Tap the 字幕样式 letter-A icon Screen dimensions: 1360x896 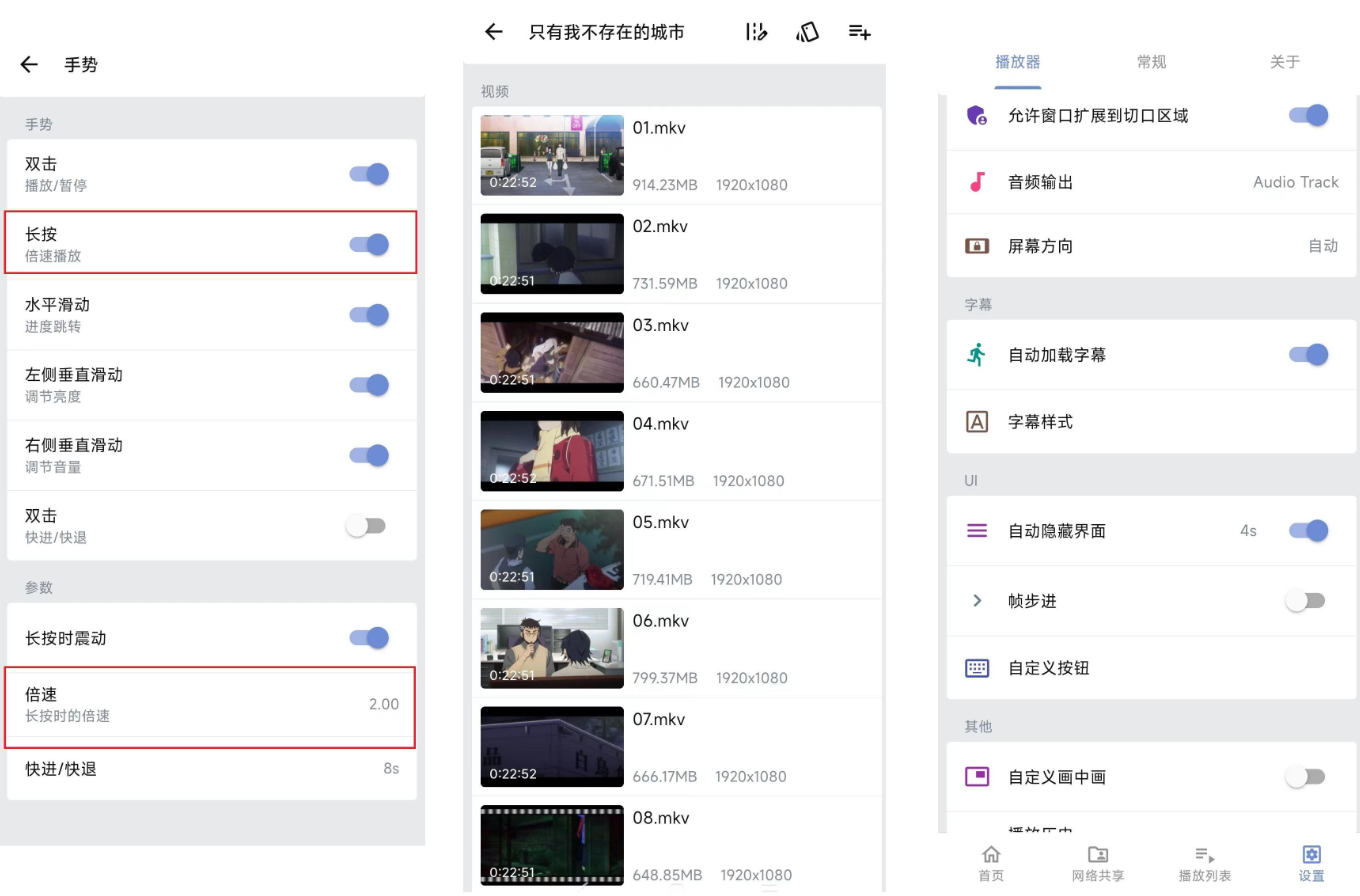tap(977, 421)
